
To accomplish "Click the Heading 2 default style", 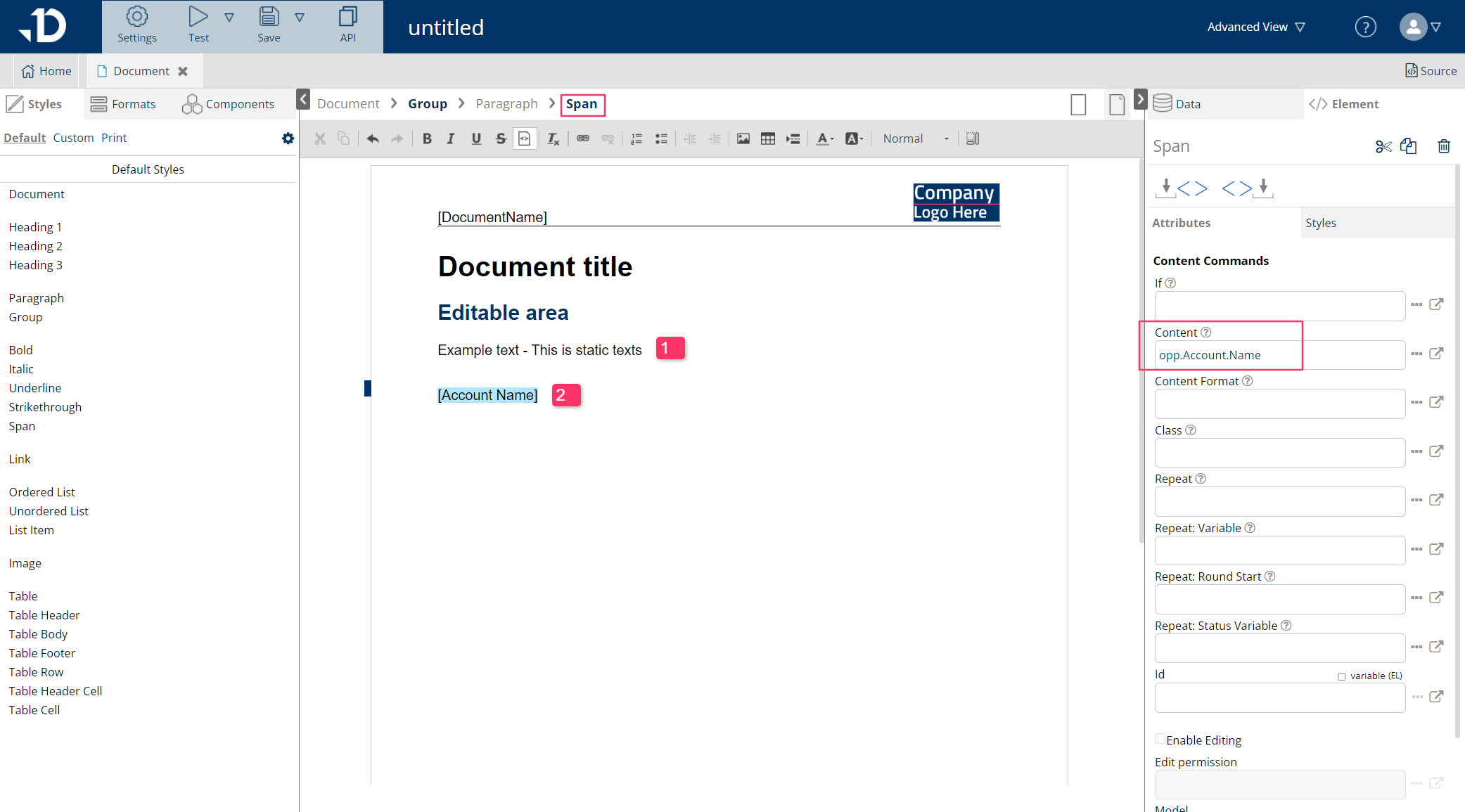I will click(x=36, y=246).
